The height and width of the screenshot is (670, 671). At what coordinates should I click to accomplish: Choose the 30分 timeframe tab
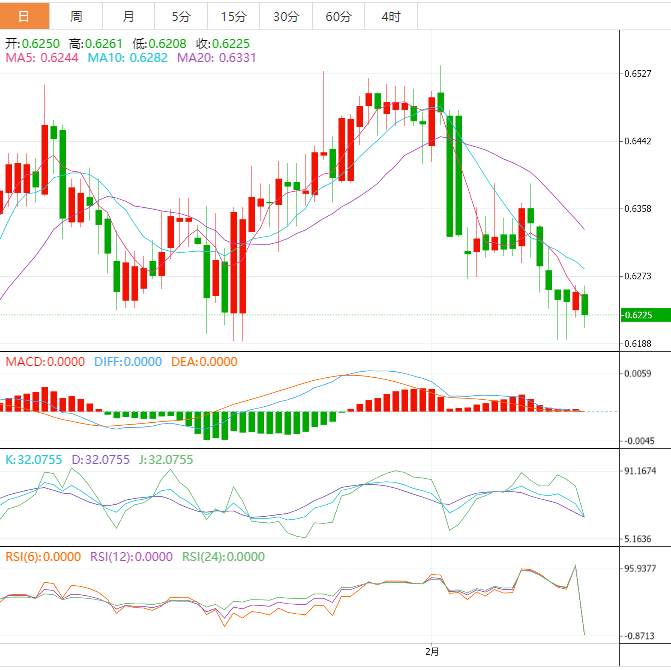(x=286, y=16)
